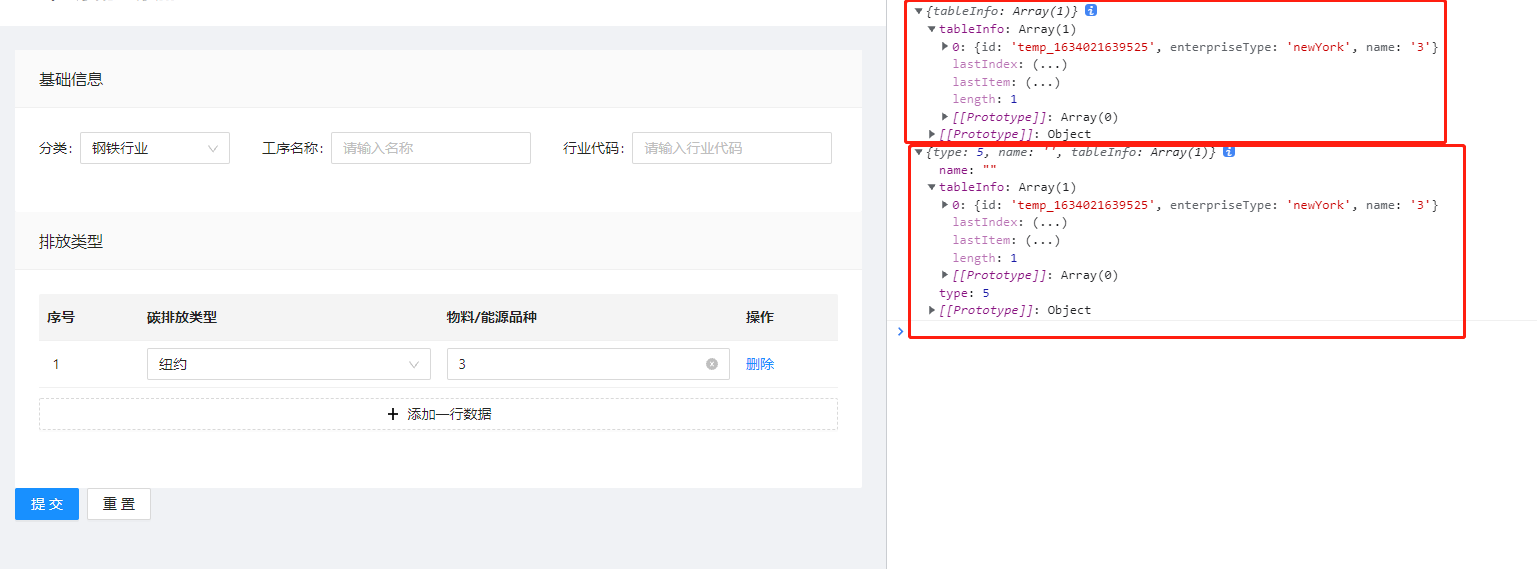Click 'type: 5' line in console

point(964,293)
